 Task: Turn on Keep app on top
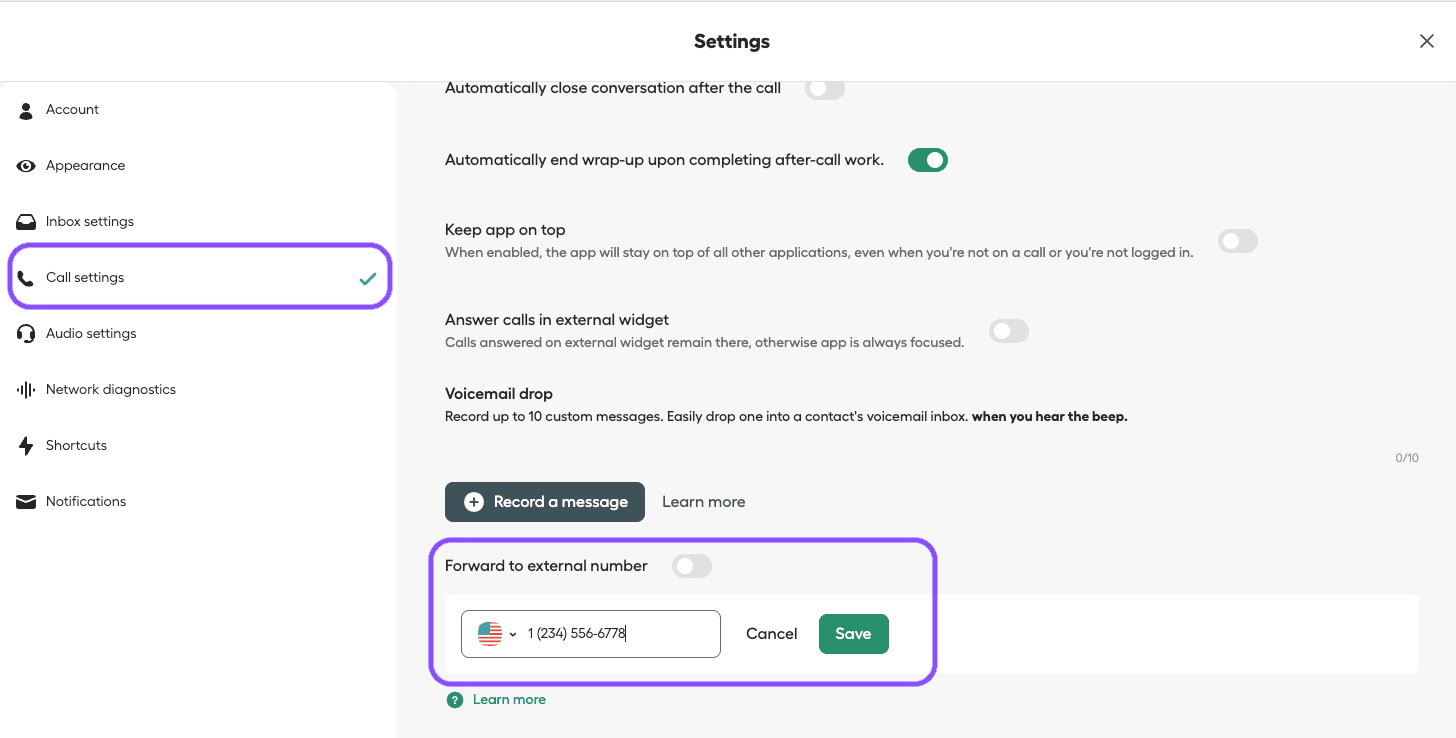1238,240
